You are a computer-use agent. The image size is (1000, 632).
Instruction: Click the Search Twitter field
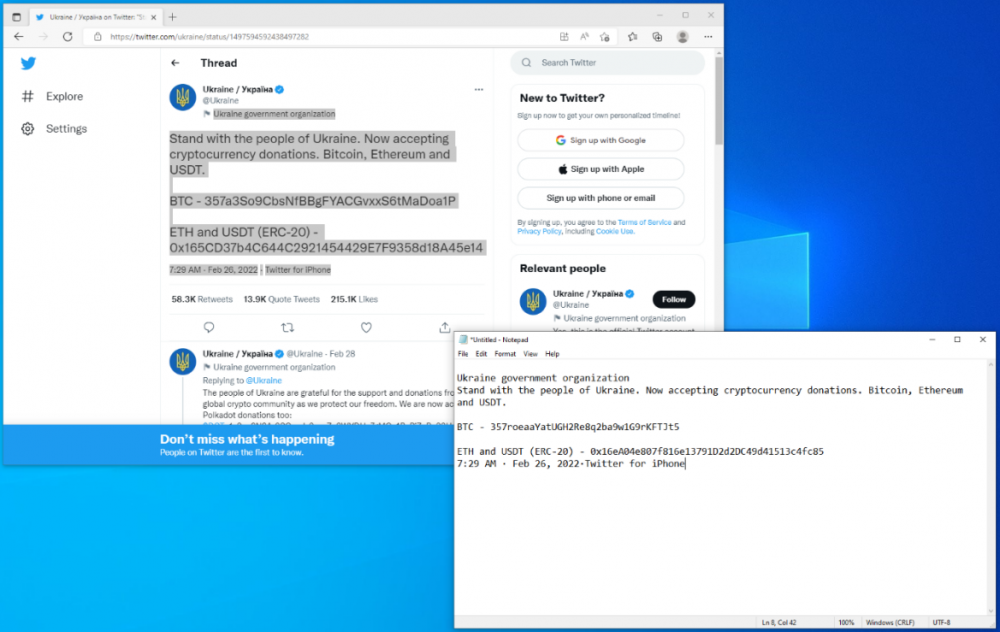click(x=608, y=62)
